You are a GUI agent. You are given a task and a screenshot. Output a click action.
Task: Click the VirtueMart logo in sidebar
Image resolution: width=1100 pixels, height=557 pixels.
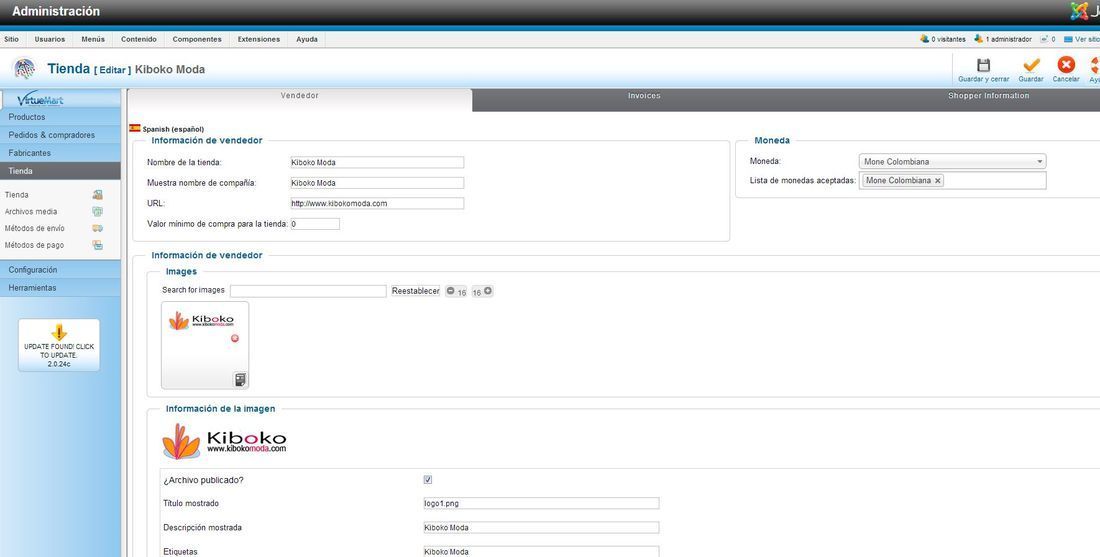coord(41,99)
